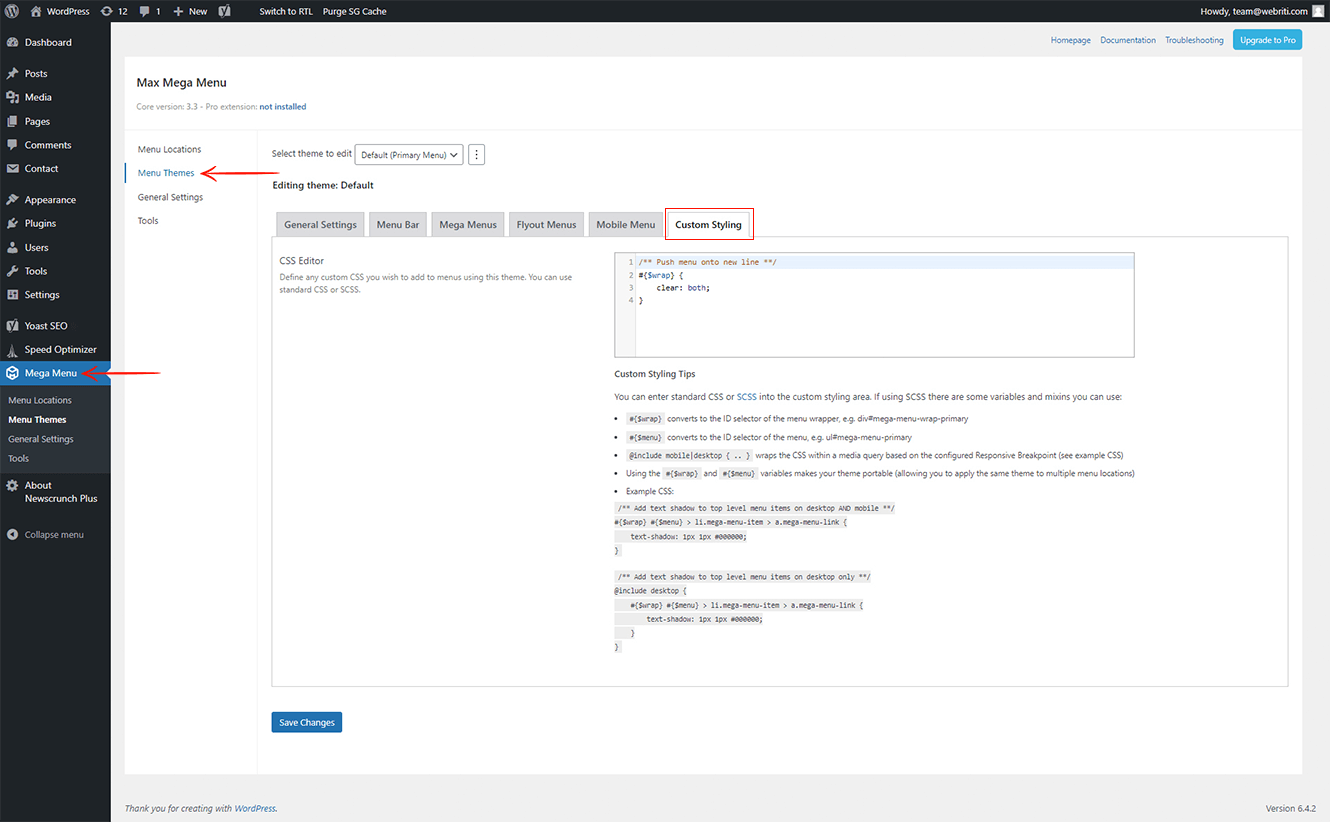Switch to the Menu Bar tab

[398, 225]
